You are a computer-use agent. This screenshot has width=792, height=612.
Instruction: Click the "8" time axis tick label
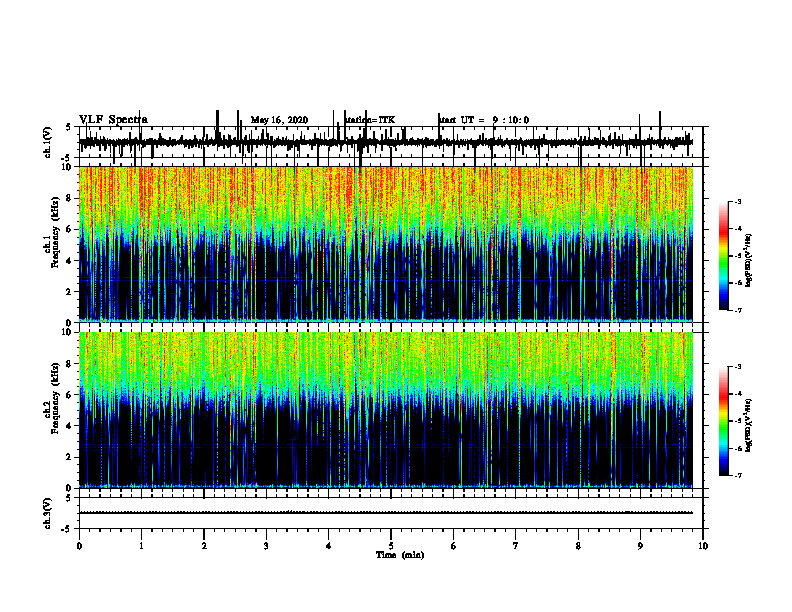[x=578, y=546]
